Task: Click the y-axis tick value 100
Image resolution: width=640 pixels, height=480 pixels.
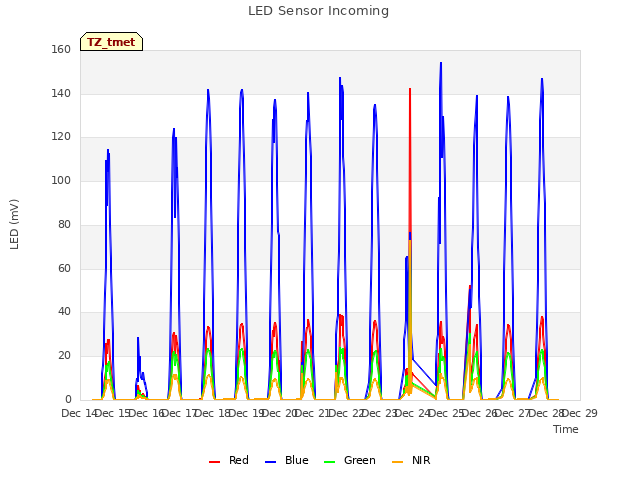Action: (61, 180)
